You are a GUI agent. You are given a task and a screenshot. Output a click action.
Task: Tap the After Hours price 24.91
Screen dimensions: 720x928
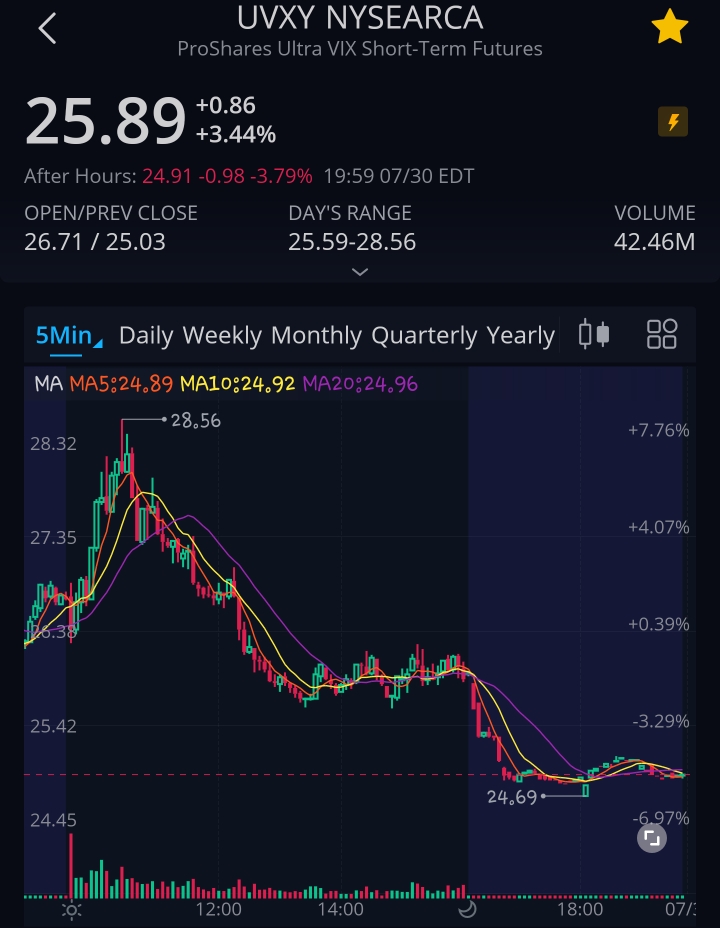pyautogui.click(x=167, y=176)
